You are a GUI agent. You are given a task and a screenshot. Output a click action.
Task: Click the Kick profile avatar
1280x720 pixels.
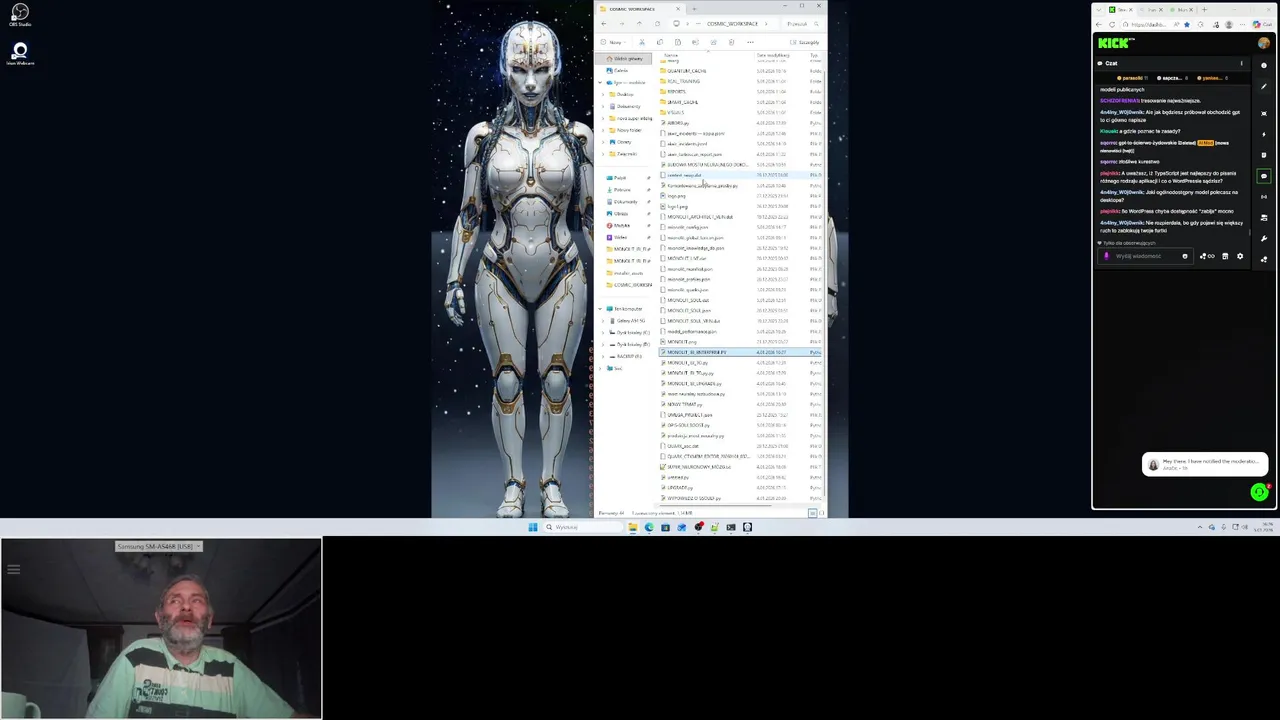click(1264, 43)
